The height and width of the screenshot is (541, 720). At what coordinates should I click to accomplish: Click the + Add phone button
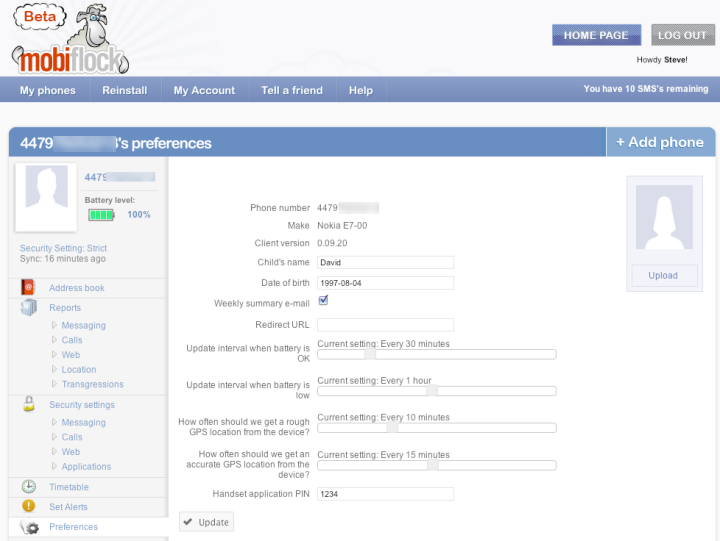tap(660, 142)
